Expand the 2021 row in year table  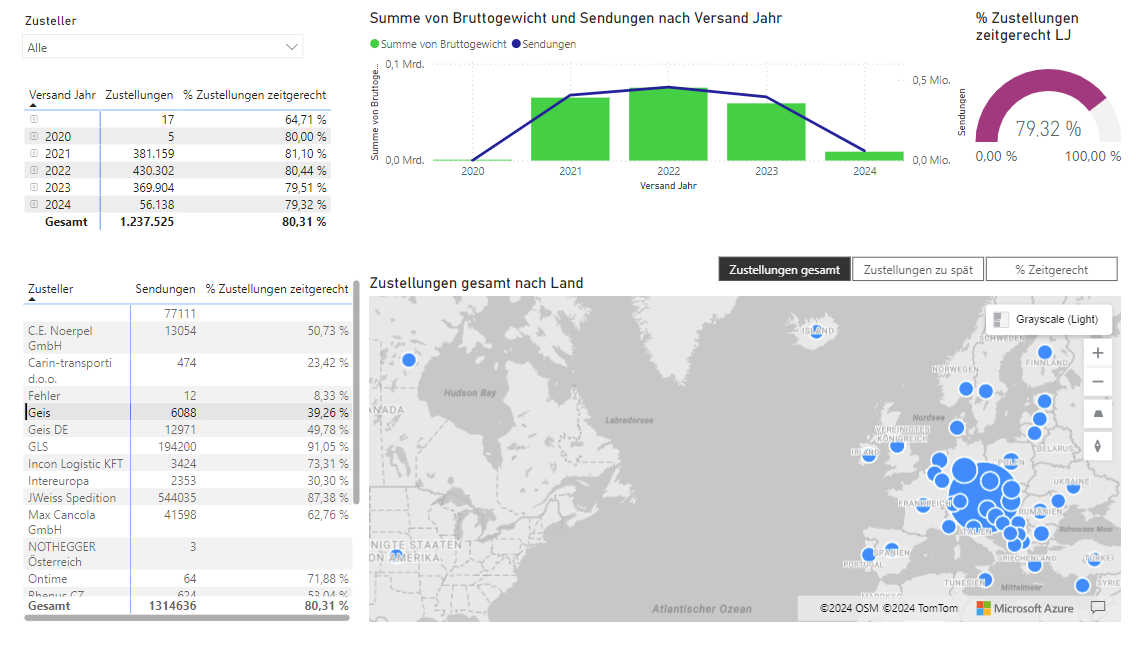coord(34,153)
